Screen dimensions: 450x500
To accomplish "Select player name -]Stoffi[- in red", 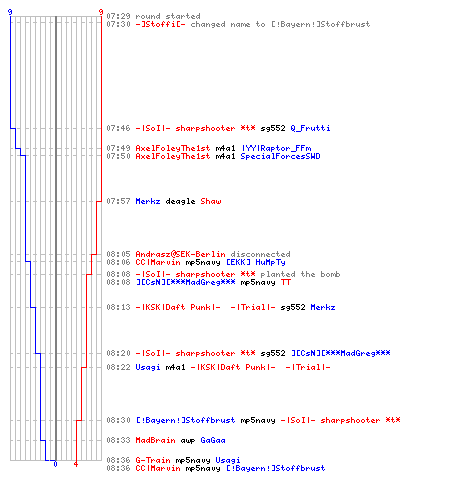I will [160, 24].
